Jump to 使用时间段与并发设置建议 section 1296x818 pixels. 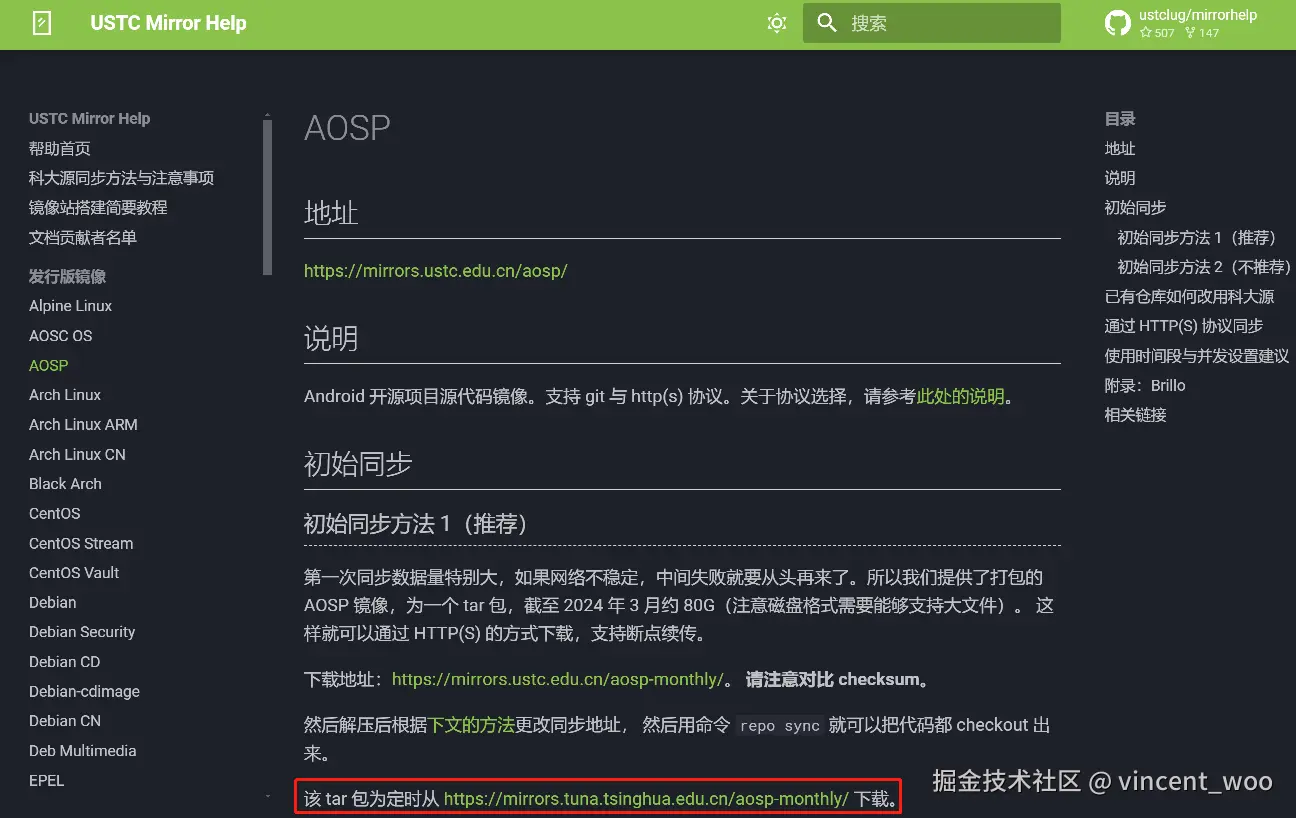point(1197,356)
